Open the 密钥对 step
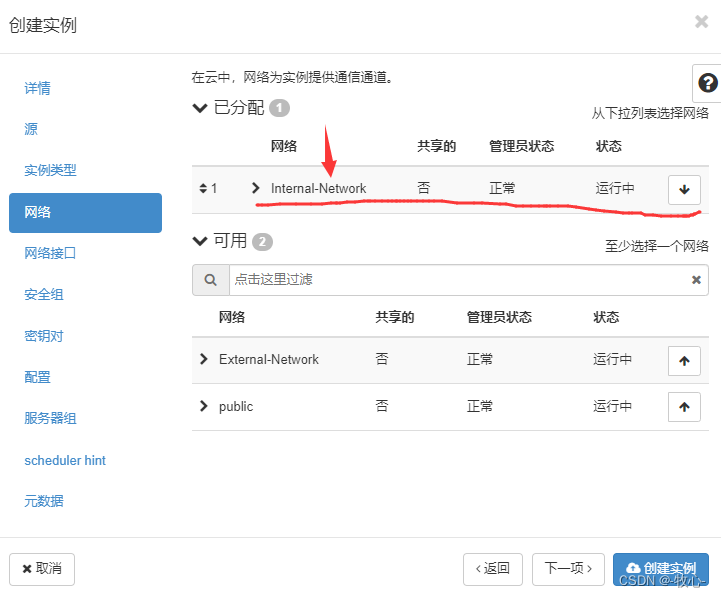The width and height of the screenshot is (721, 597). click(x=44, y=336)
